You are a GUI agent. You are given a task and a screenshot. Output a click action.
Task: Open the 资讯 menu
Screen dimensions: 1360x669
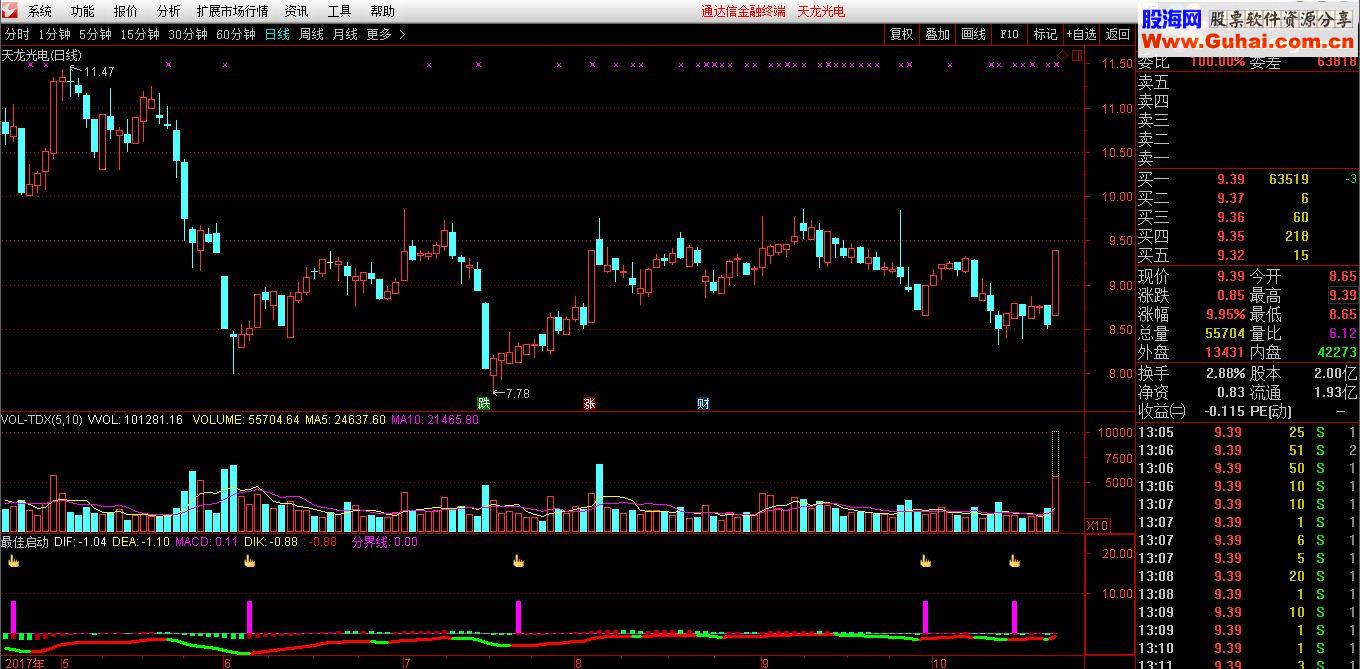point(296,11)
